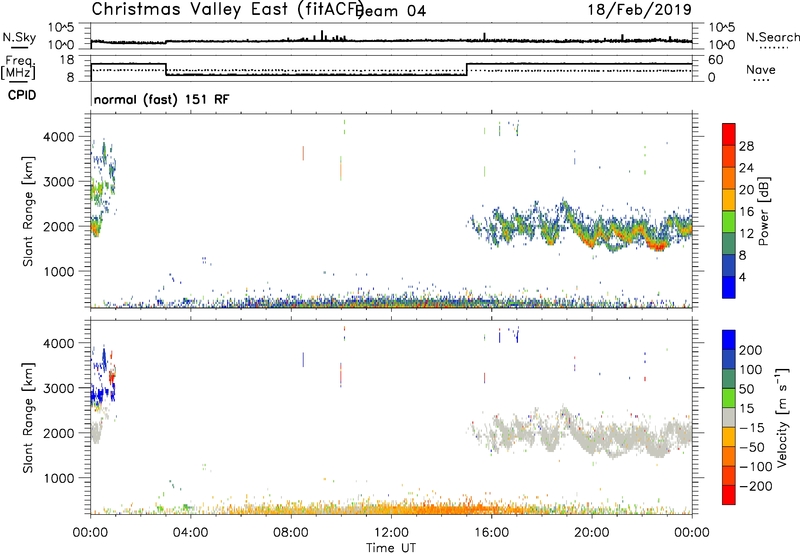Click the '28' value on power colorbar

click(746, 146)
